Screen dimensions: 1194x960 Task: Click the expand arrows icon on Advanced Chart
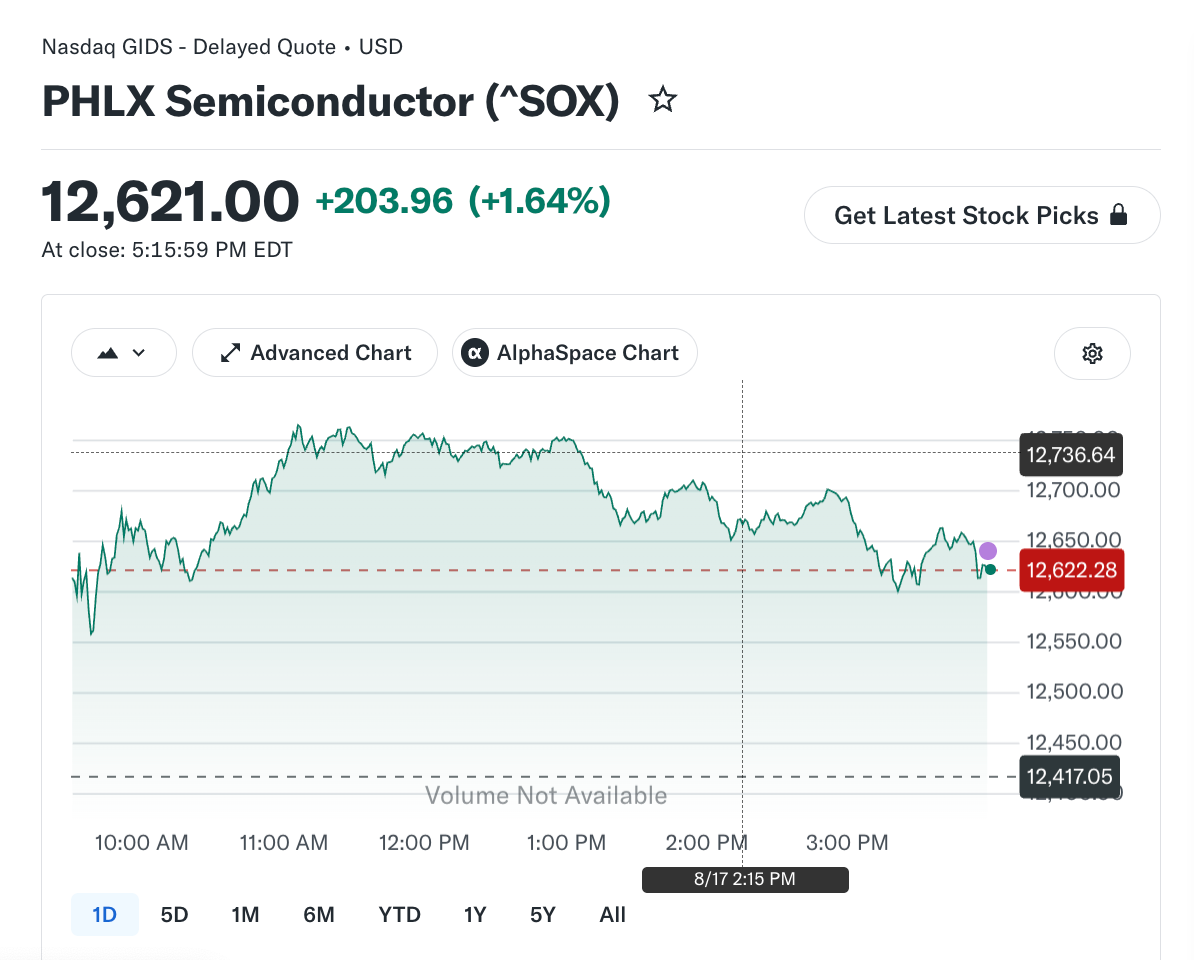pyautogui.click(x=230, y=353)
